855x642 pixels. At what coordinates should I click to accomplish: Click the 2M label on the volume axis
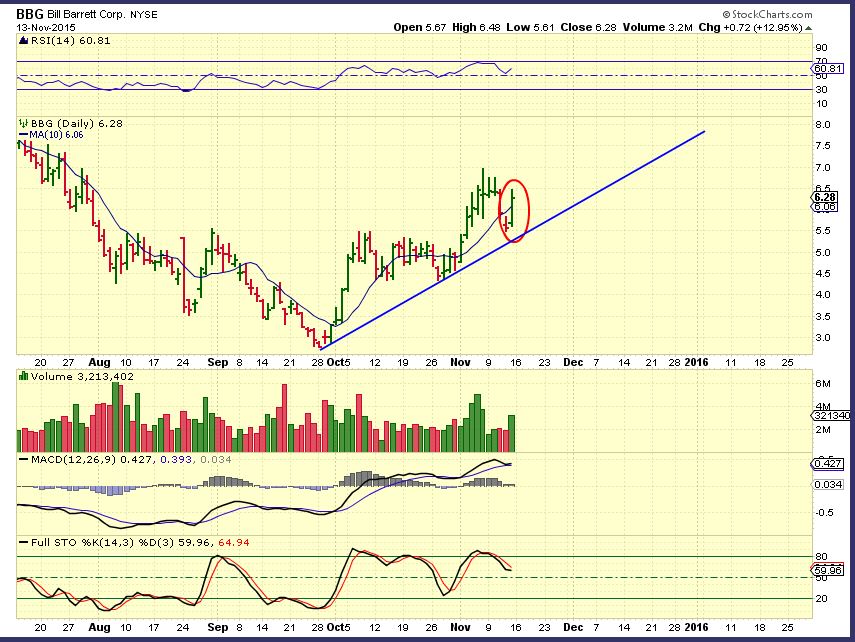[x=822, y=430]
